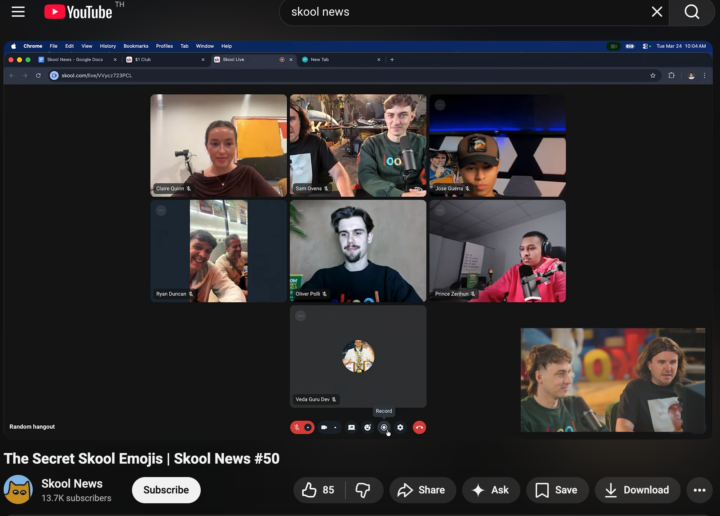Open the Skool News channel name link
This screenshot has width=720, height=516.
coord(72,483)
